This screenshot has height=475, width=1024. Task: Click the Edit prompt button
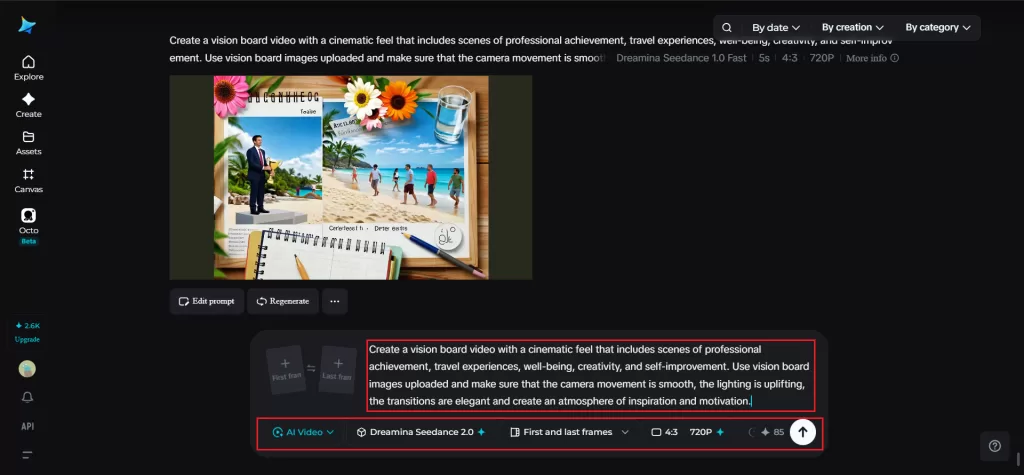(x=206, y=301)
